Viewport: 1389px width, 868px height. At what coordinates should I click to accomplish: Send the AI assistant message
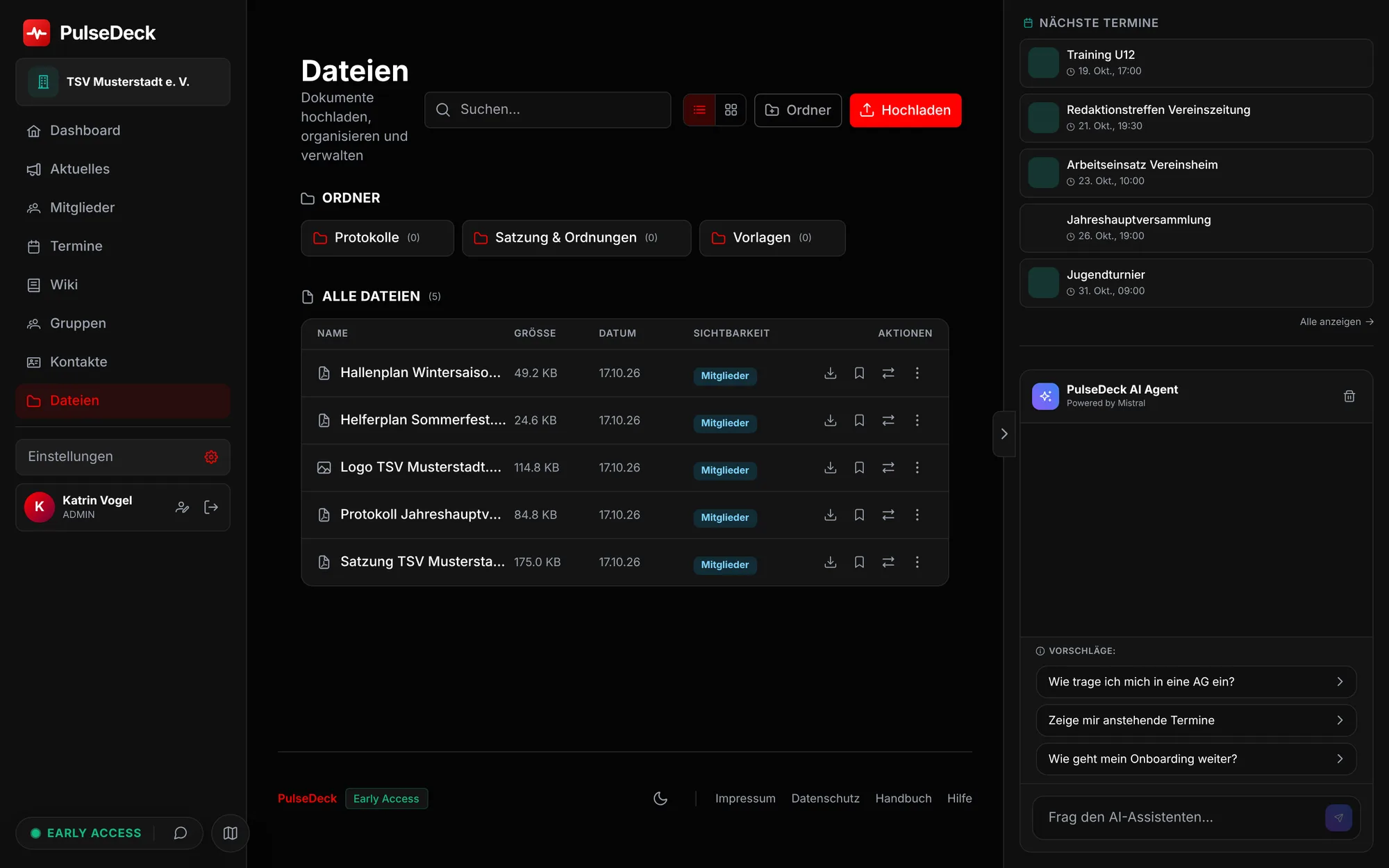point(1338,817)
